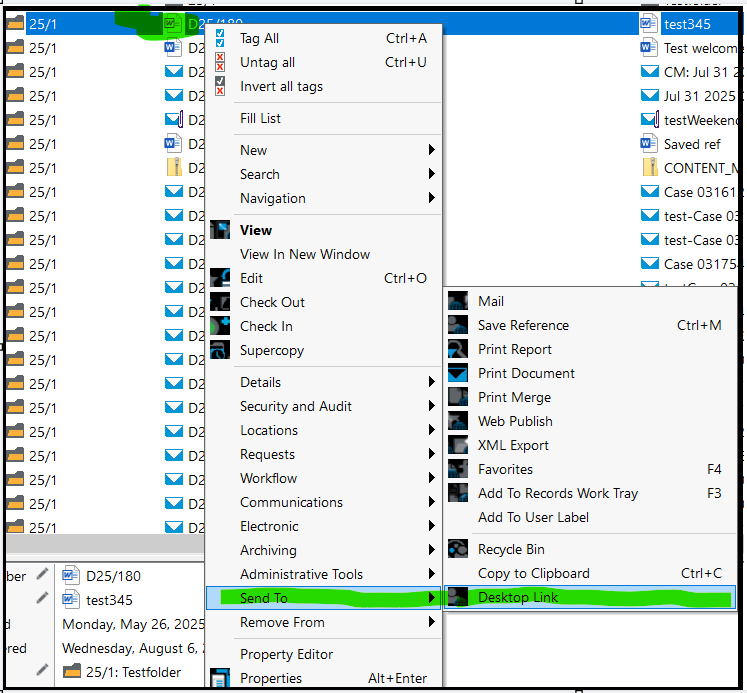Click the horizontal scrollbar below the list

coord(105,543)
